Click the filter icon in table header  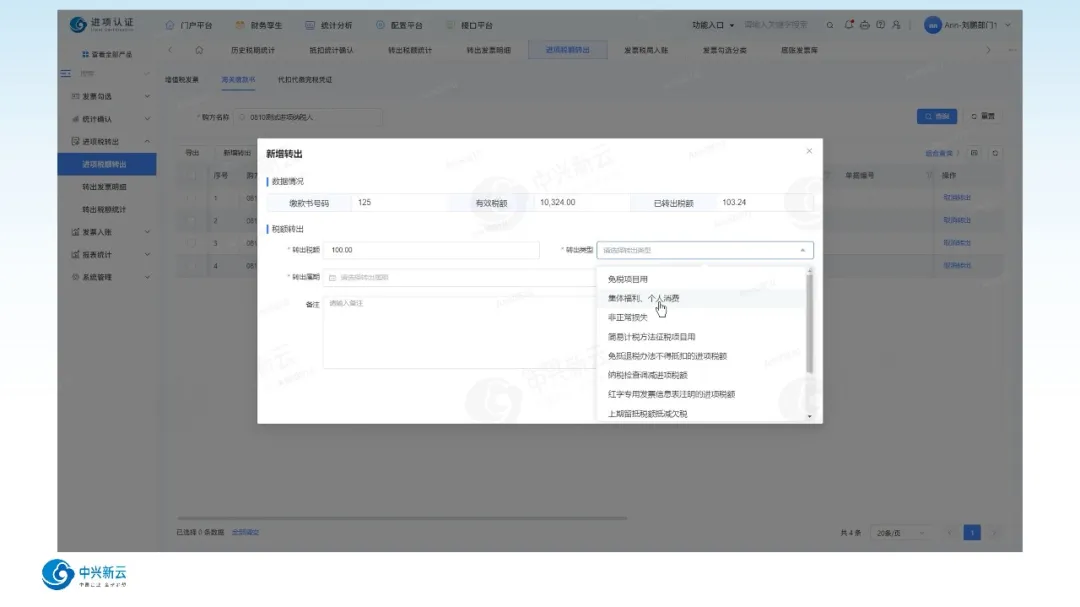pyautogui.click(x=929, y=175)
